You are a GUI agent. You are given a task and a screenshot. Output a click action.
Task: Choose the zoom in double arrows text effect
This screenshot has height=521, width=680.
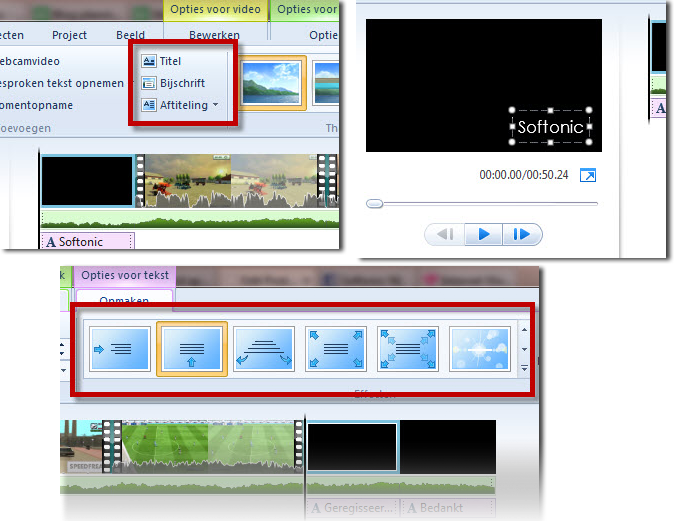408,349
